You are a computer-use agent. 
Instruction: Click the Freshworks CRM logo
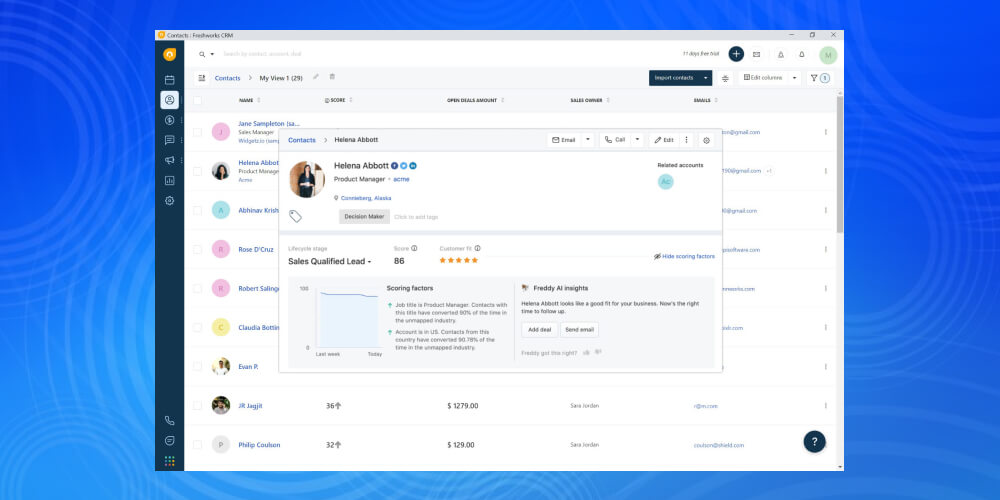point(170,55)
